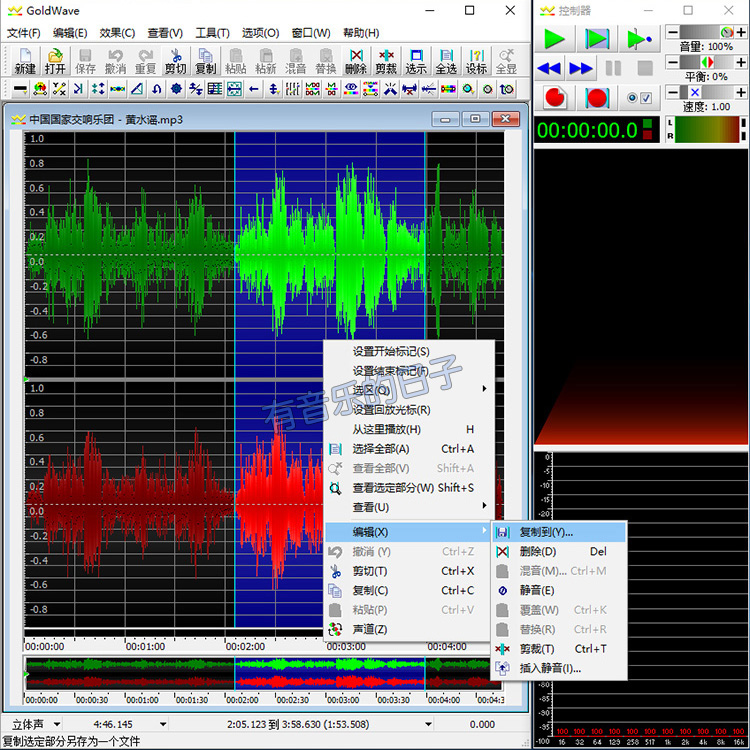This screenshot has height=750, width=750.
Task: Click the equalizer bars effect icon
Action: pyautogui.click(x=293, y=89)
